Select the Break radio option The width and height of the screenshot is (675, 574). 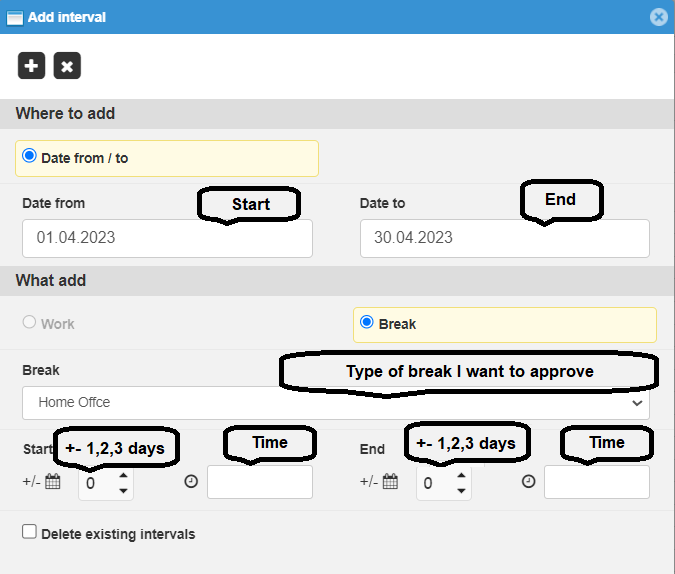click(x=367, y=323)
